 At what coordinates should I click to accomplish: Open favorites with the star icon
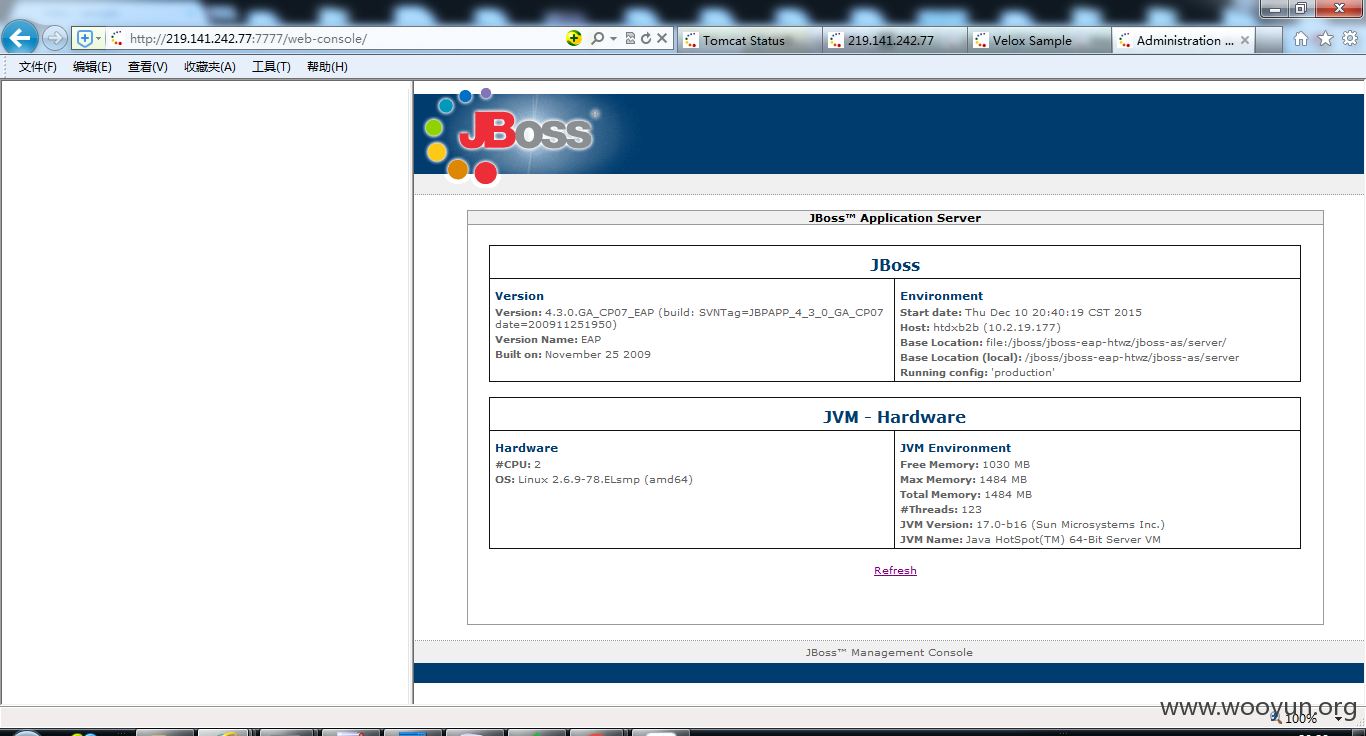pos(1325,39)
